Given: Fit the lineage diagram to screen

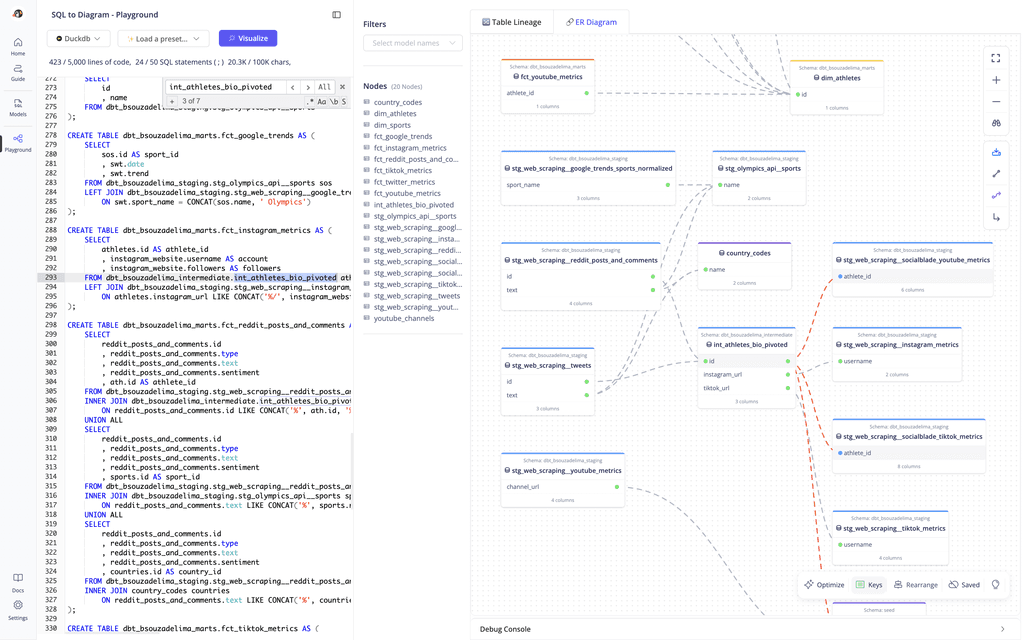Looking at the screenshot, I should tap(995, 58).
